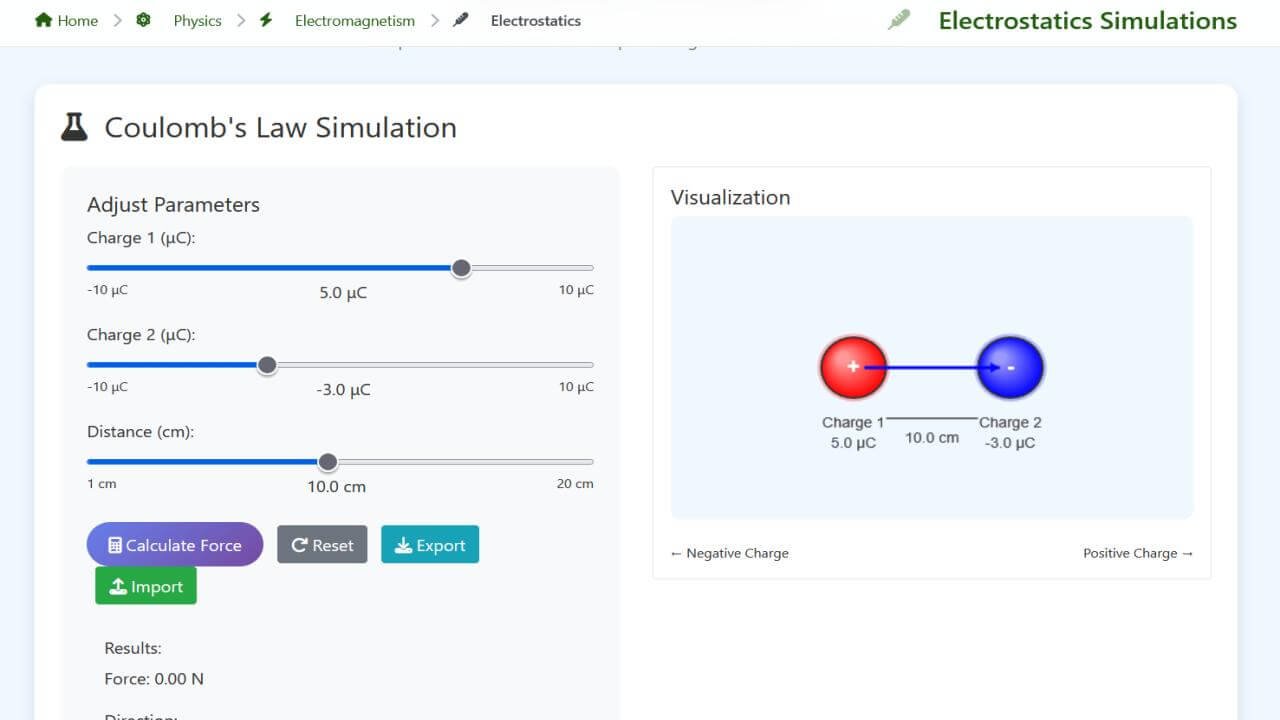Viewport: 1280px width, 720px height.
Task: Click the -3.0 µC value under Charge 2 slider
Action: click(343, 390)
